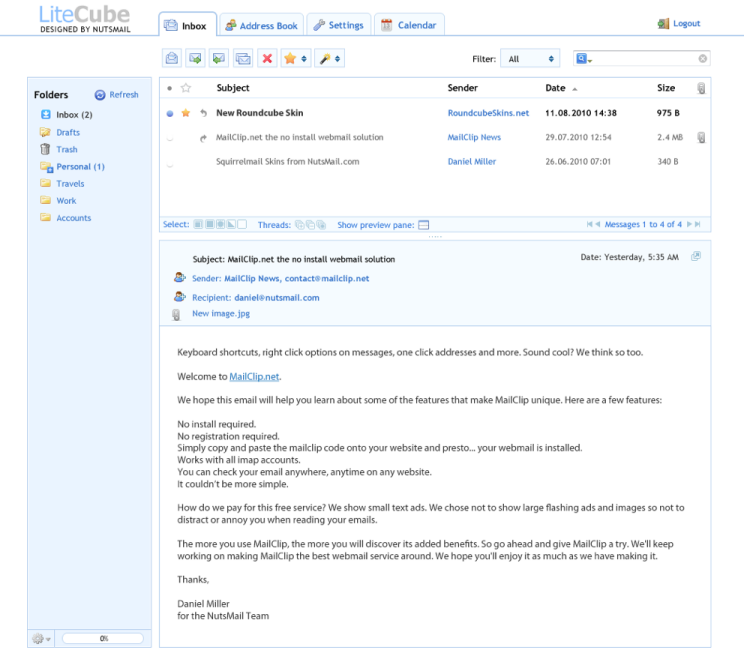Open the Settings tab
Screen dimensions: 744x665
339,25
